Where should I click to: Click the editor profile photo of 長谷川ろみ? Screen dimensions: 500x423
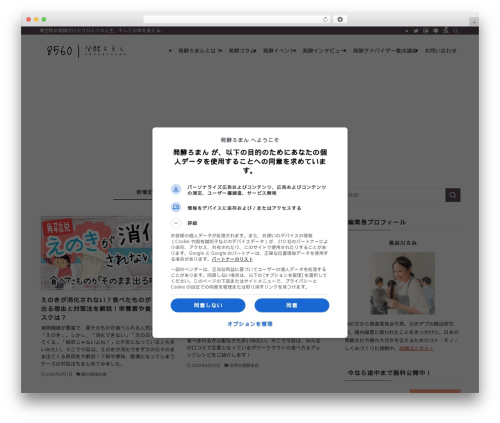[402, 283]
